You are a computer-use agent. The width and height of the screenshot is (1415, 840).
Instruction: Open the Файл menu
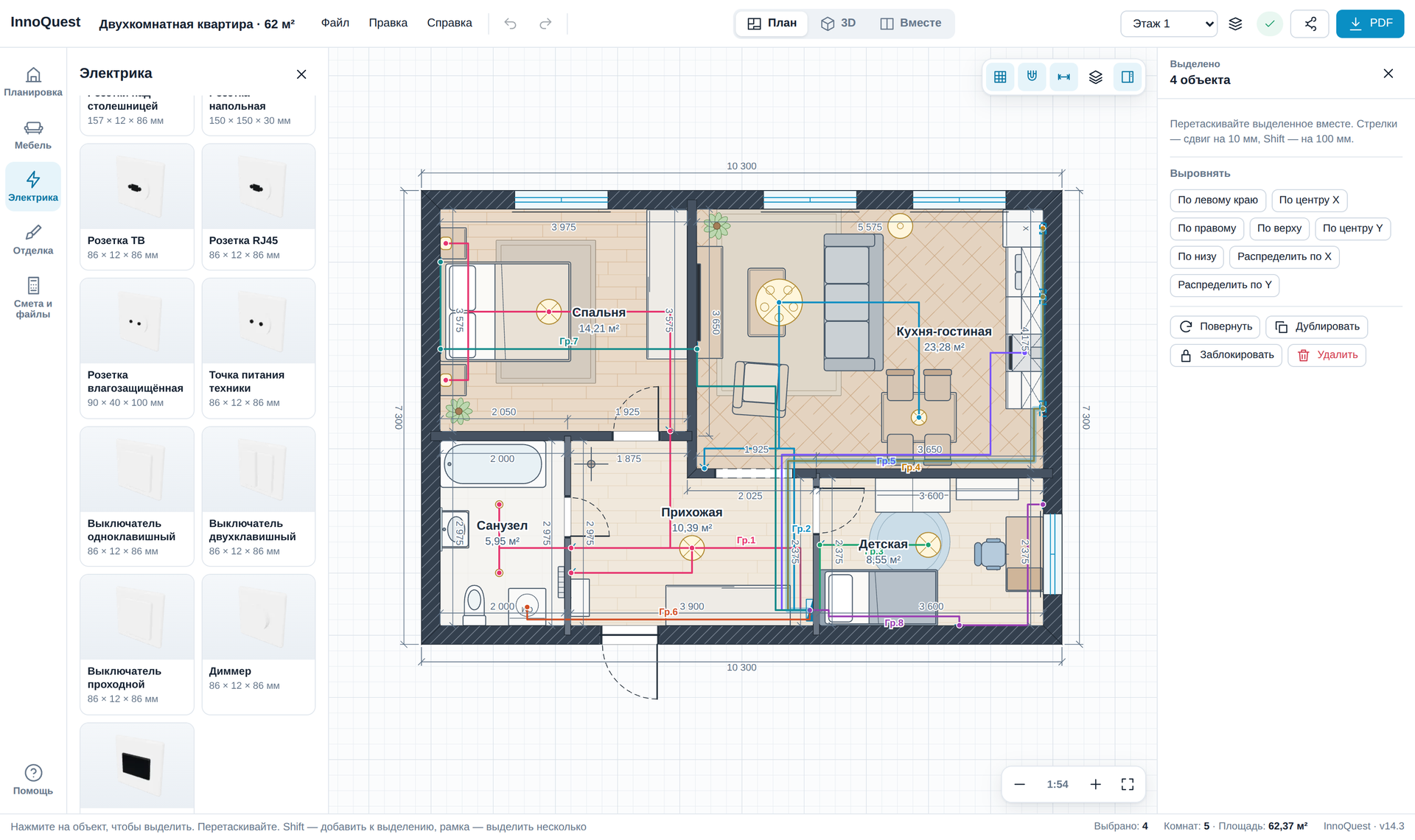pos(335,23)
